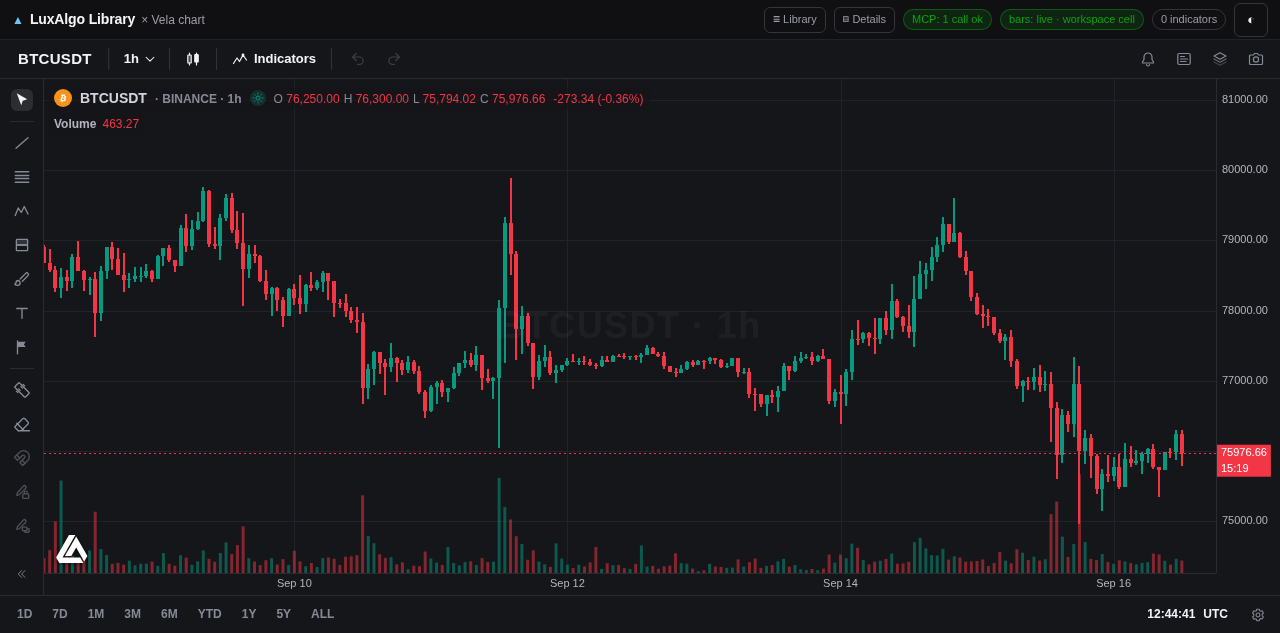Click the Sep 10 time axis label
The image size is (1280, 633).
point(294,583)
